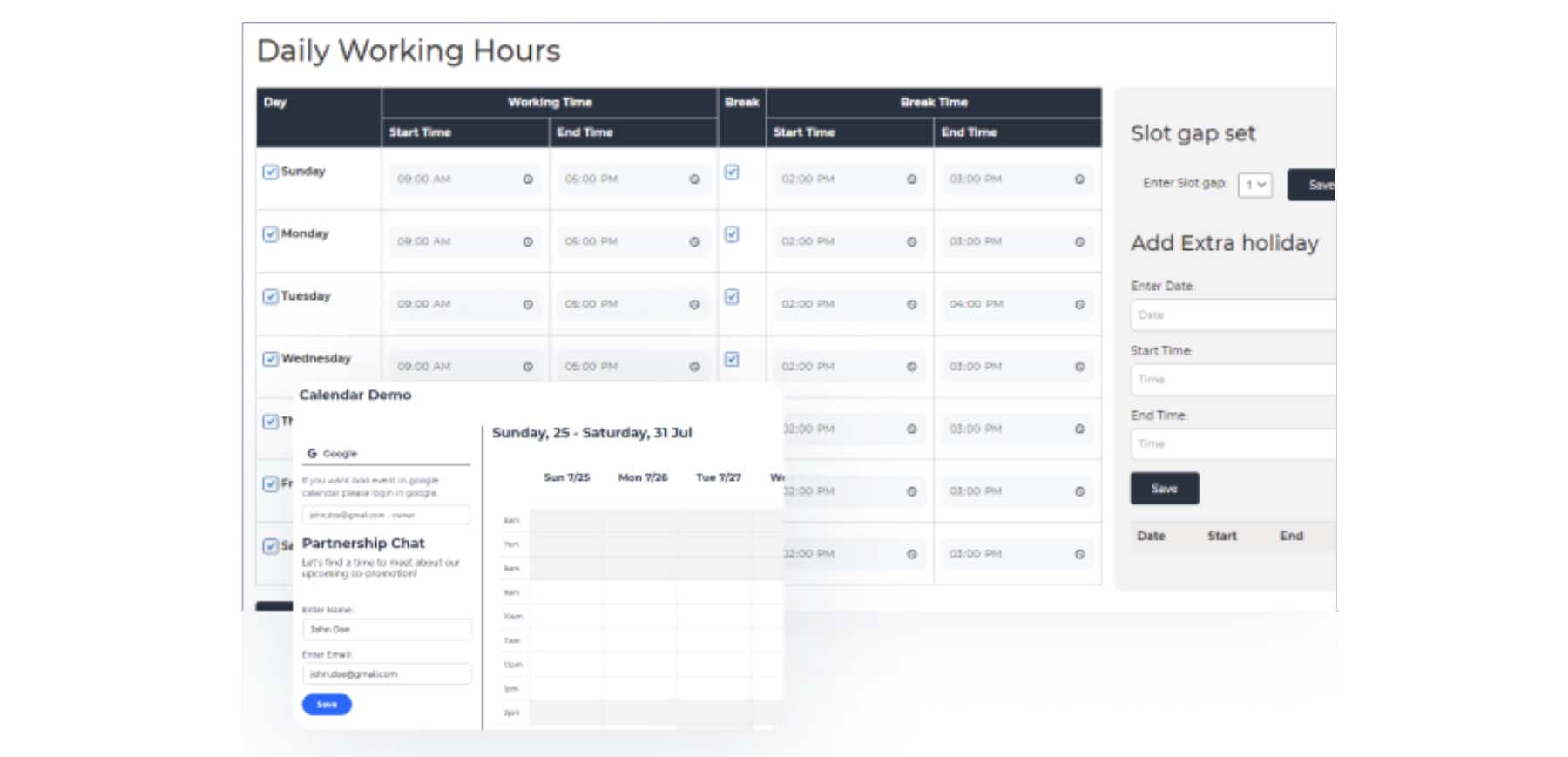This screenshot has width=1568, height=757.
Task: Click the Google logo in Calendar Demo
Action: click(312, 453)
